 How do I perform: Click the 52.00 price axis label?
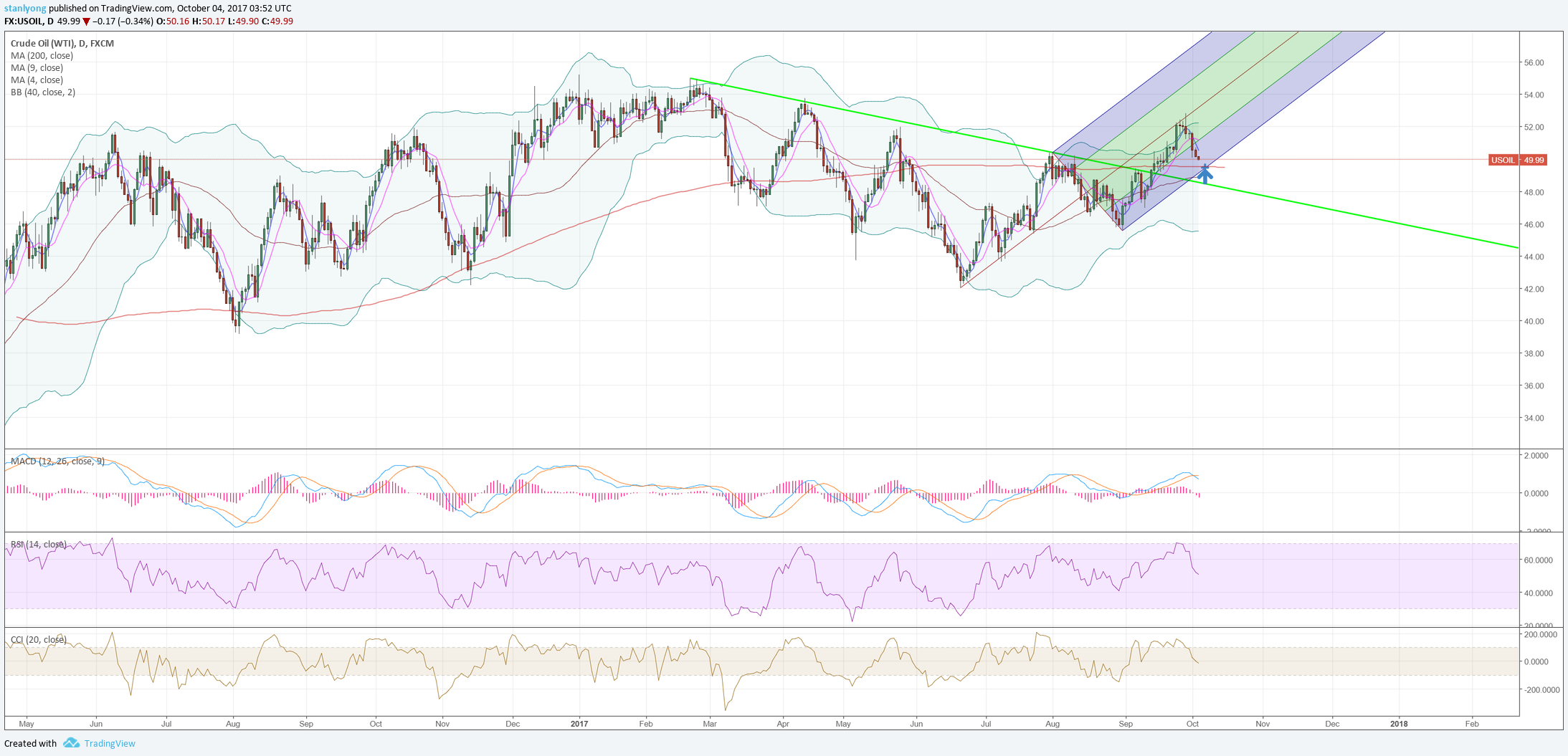(1534, 127)
